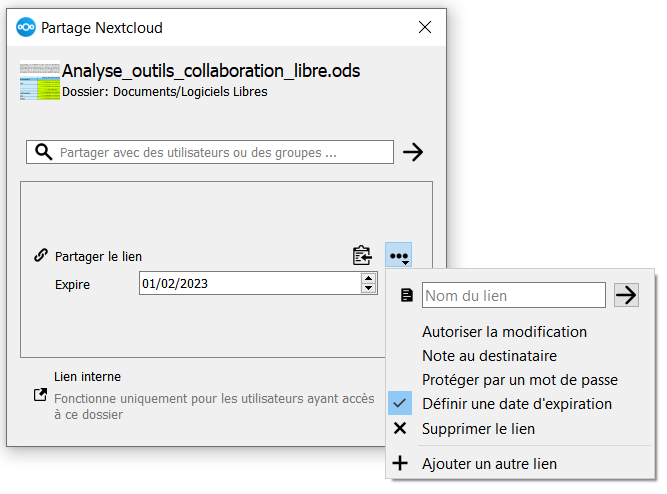Click the note icon beside Nom du lien

(x=406, y=296)
